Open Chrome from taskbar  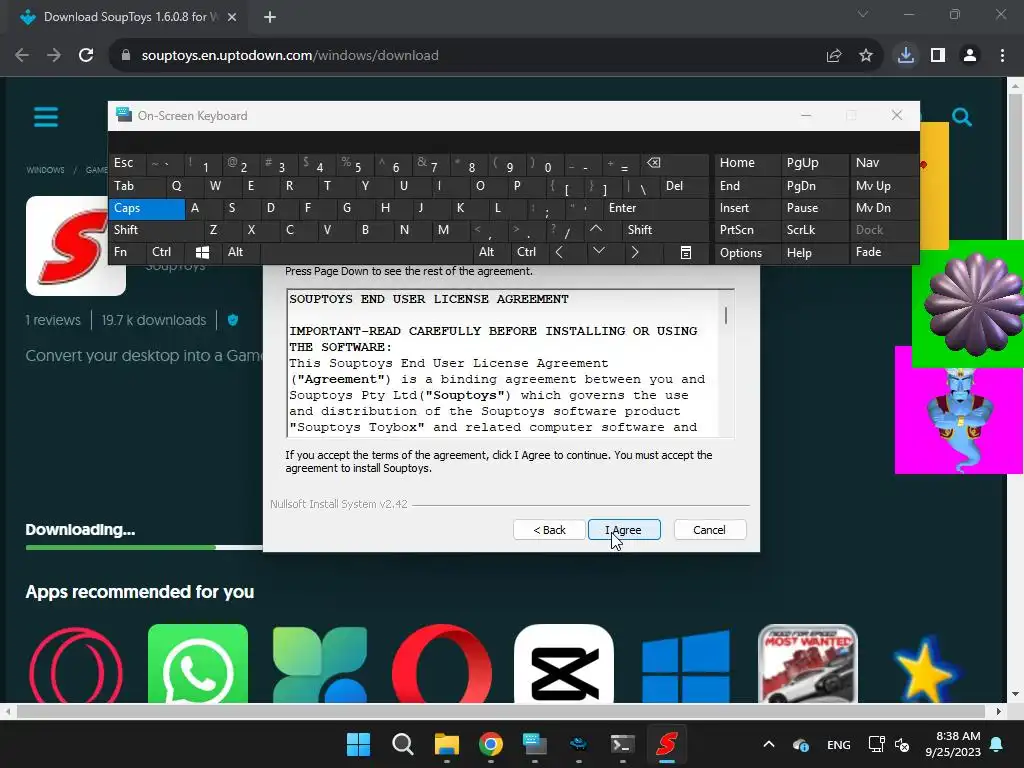point(490,744)
